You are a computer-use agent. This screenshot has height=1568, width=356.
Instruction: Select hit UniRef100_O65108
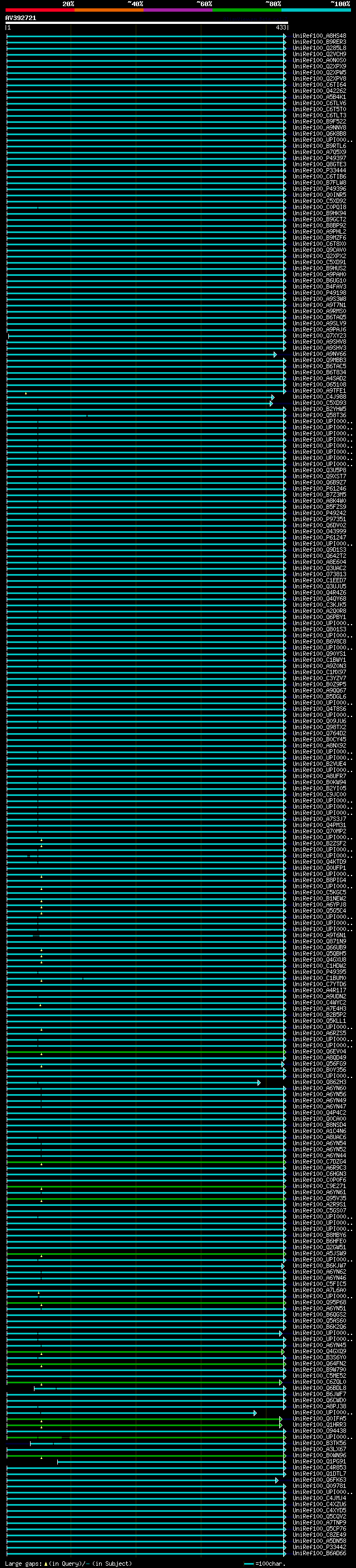coord(319,385)
